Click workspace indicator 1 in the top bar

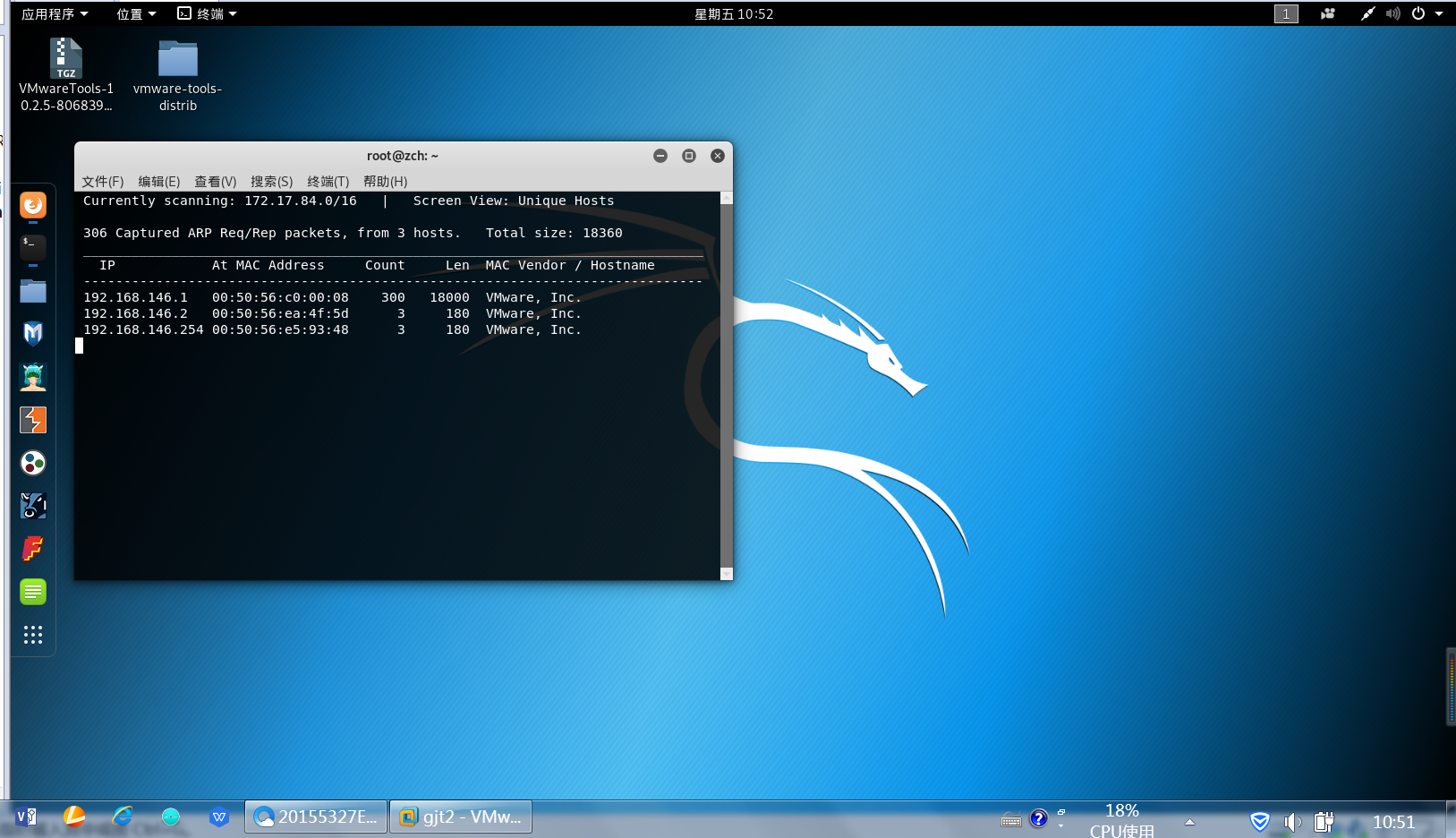(1286, 13)
